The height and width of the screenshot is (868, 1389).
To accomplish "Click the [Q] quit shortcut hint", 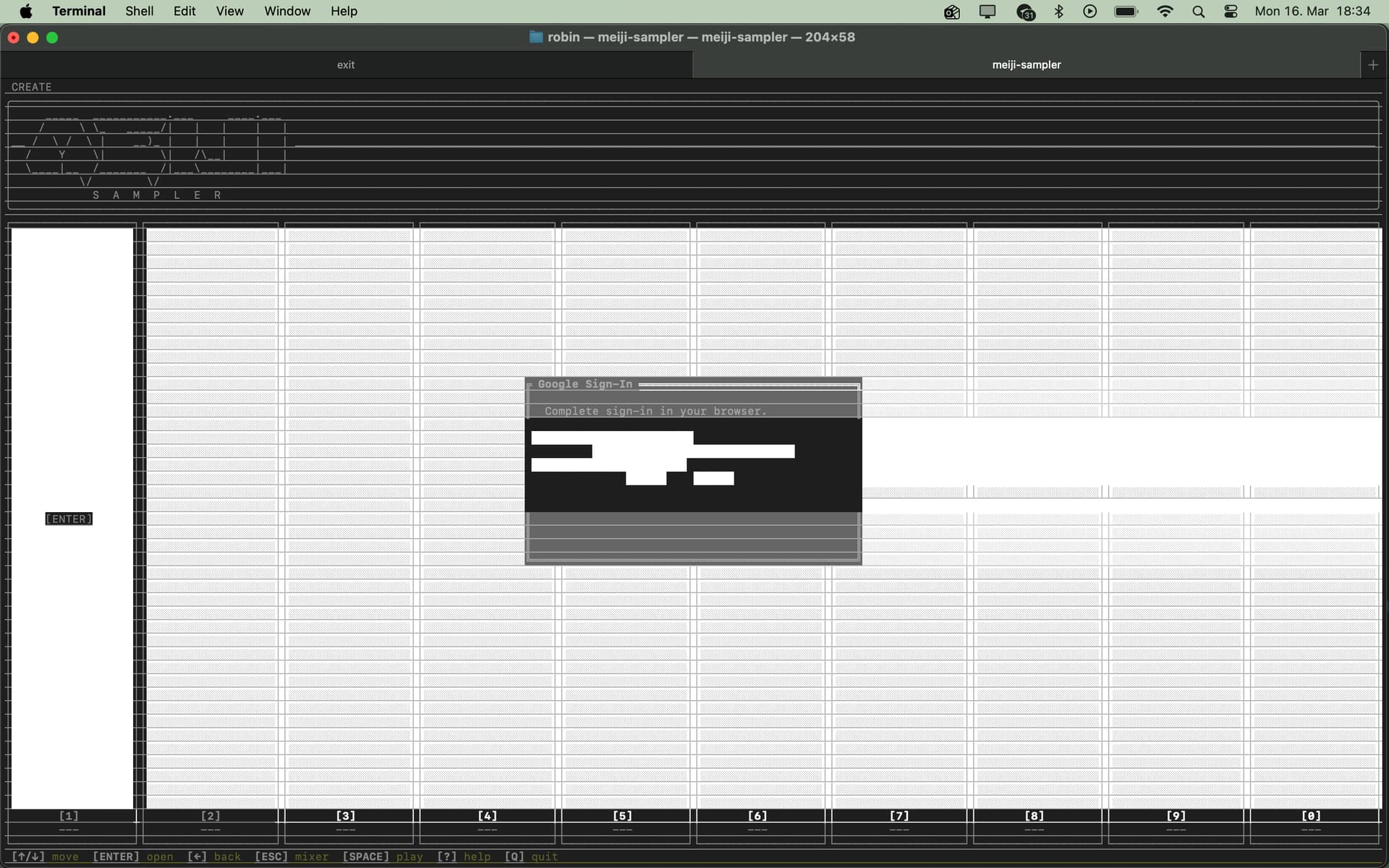I will (531, 856).
